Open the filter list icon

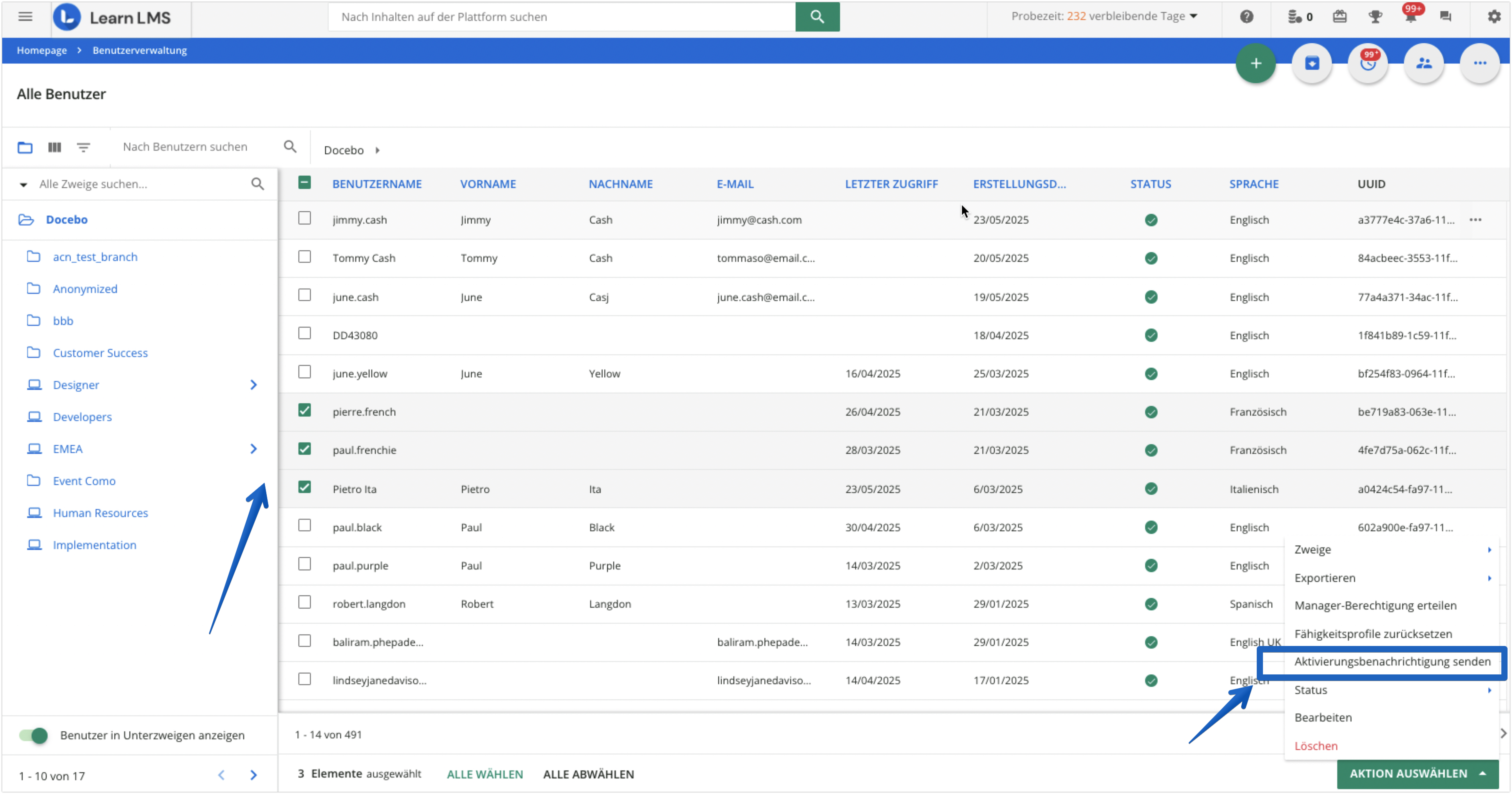(83, 147)
